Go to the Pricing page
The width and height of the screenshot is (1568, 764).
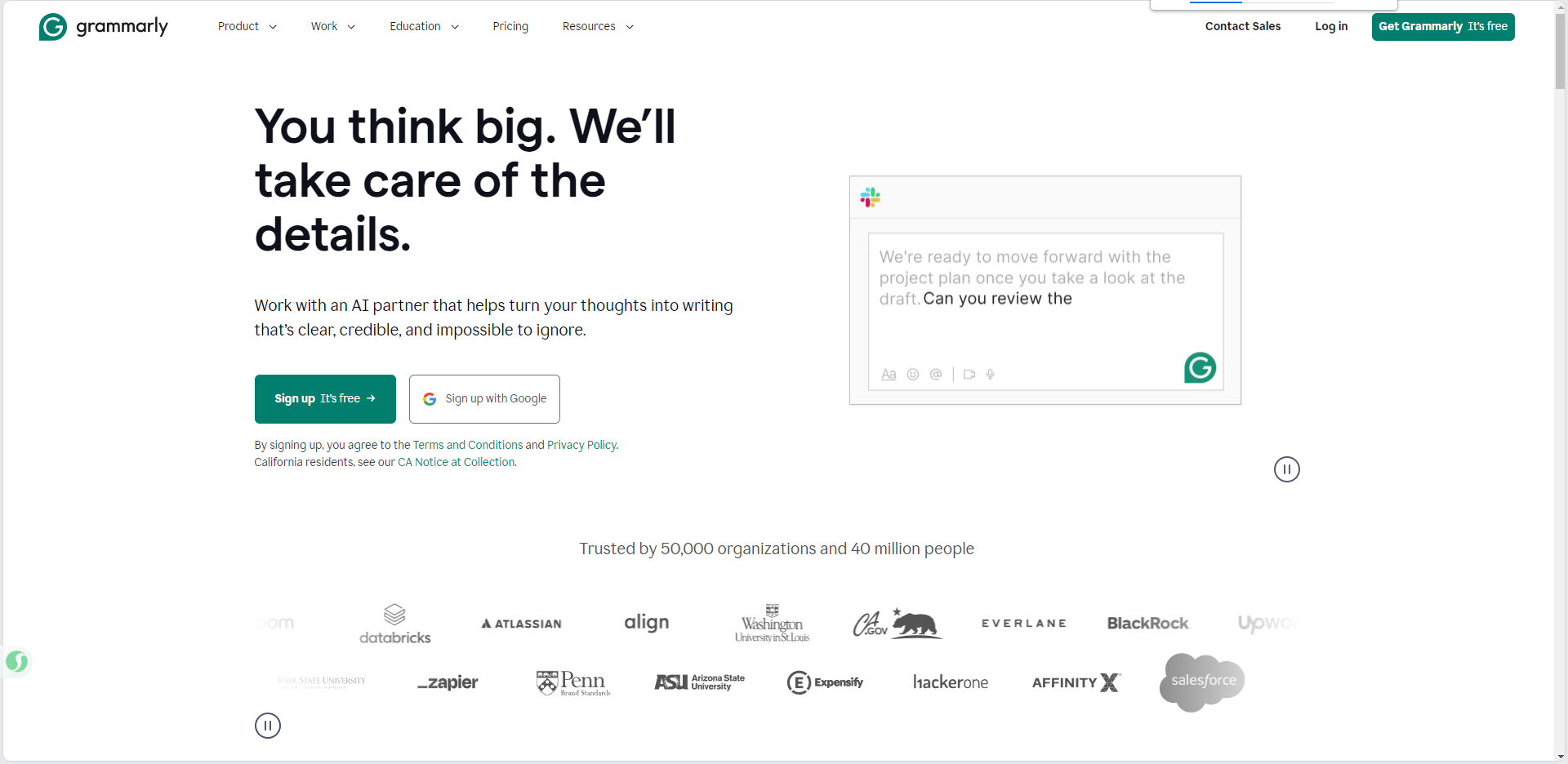[510, 27]
